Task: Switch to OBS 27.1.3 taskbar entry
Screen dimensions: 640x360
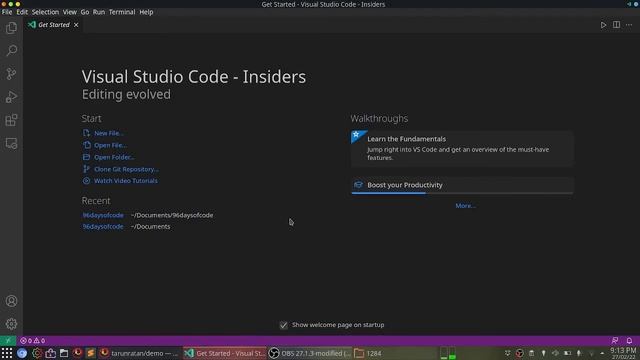Action: [x=309, y=353]
